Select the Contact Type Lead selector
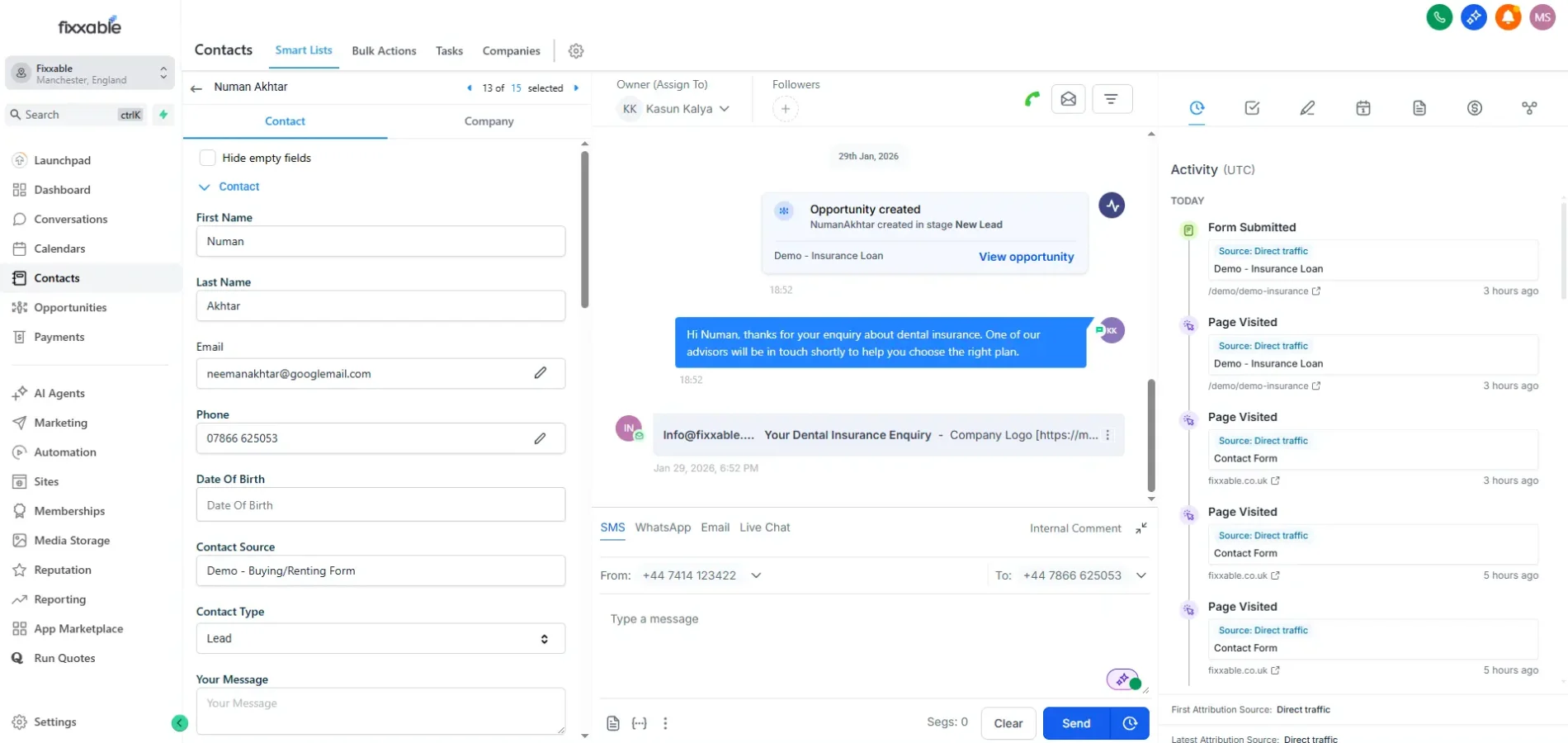1568x743 pixels. coord(380,638)
